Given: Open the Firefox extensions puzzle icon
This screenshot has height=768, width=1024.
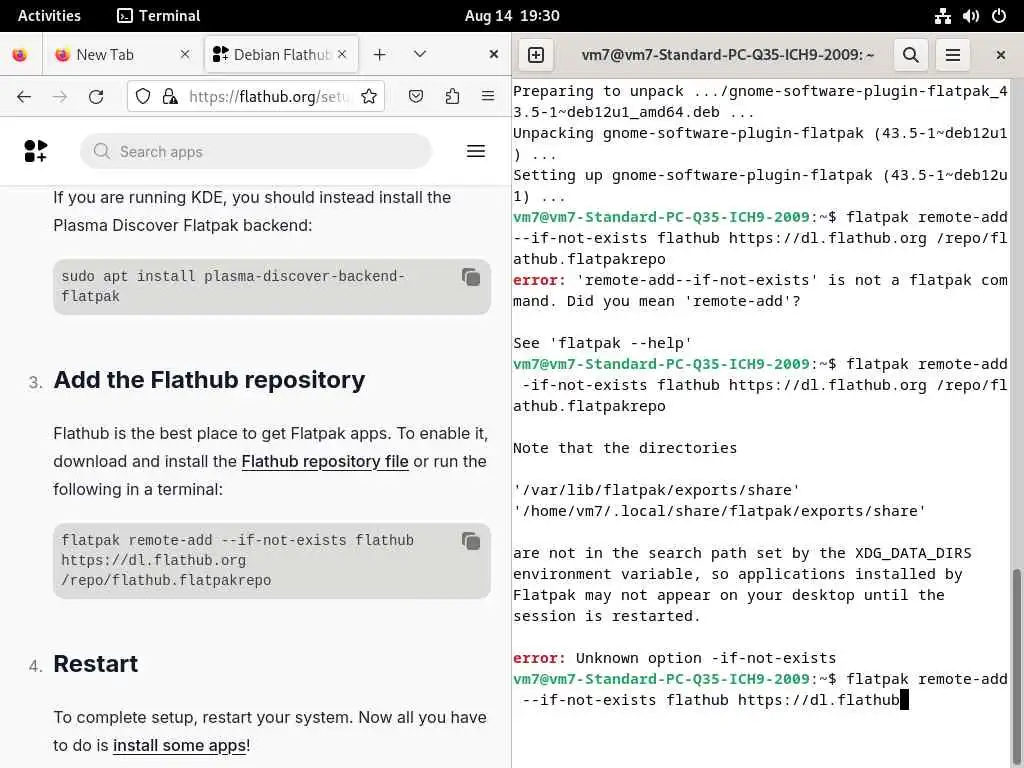Looking at the screenshot, I should tap(452, 97).
